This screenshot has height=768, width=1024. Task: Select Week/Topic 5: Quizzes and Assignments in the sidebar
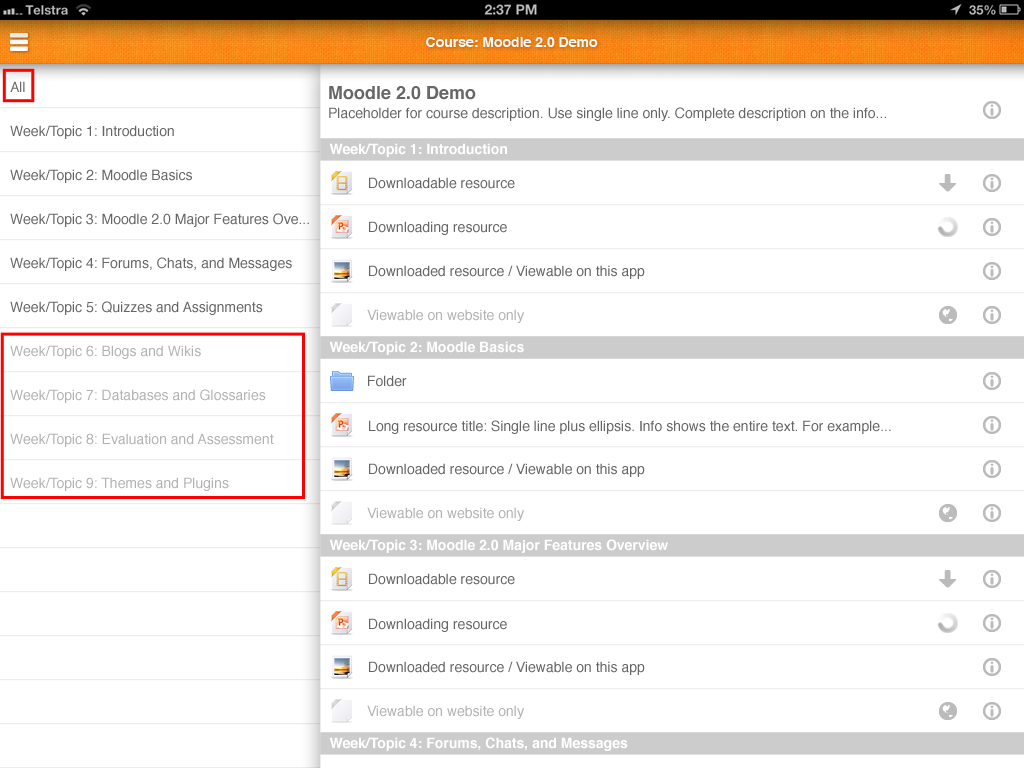tap(159, 306)
